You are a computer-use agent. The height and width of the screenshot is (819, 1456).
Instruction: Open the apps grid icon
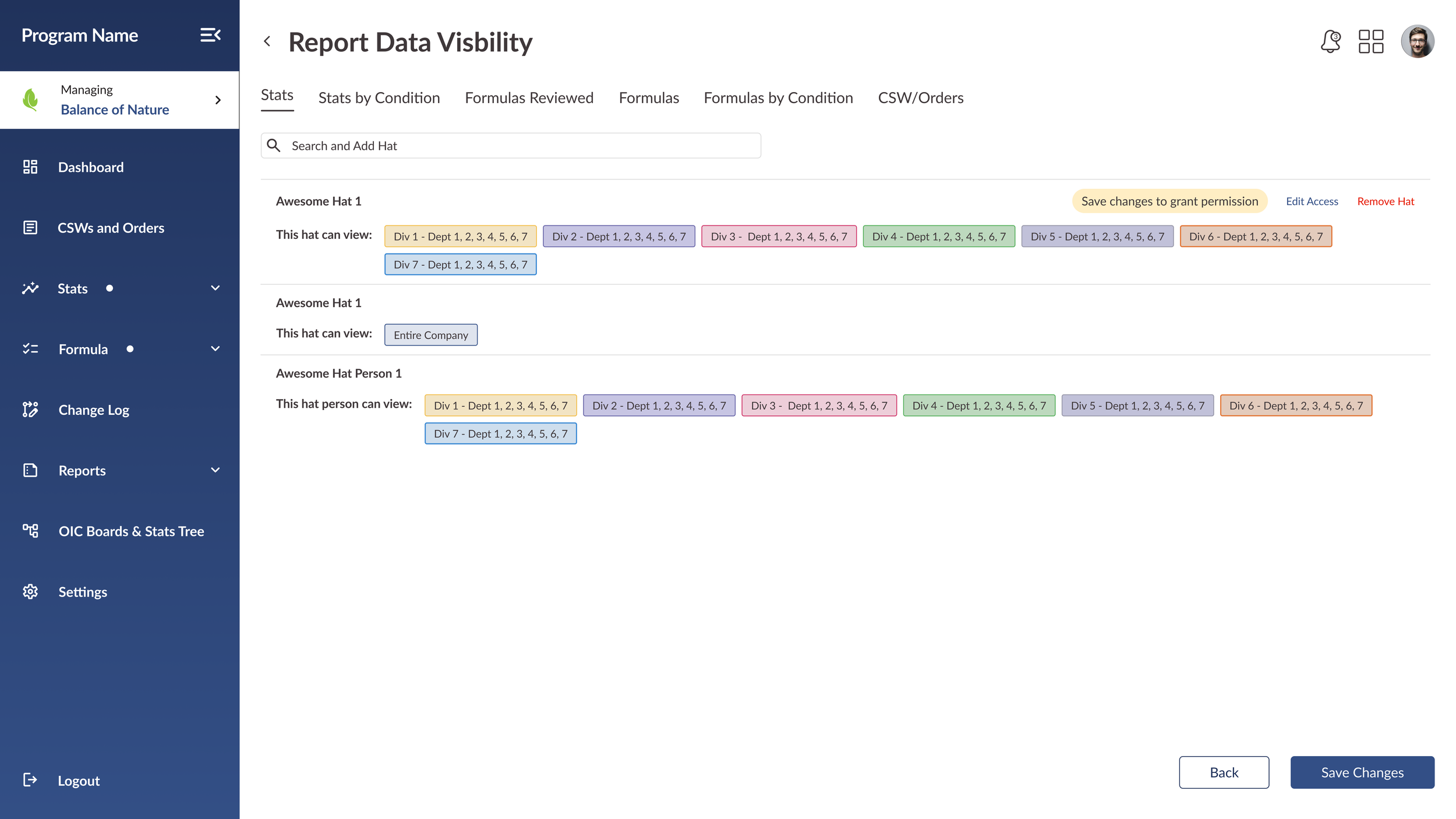(1370, 41)
